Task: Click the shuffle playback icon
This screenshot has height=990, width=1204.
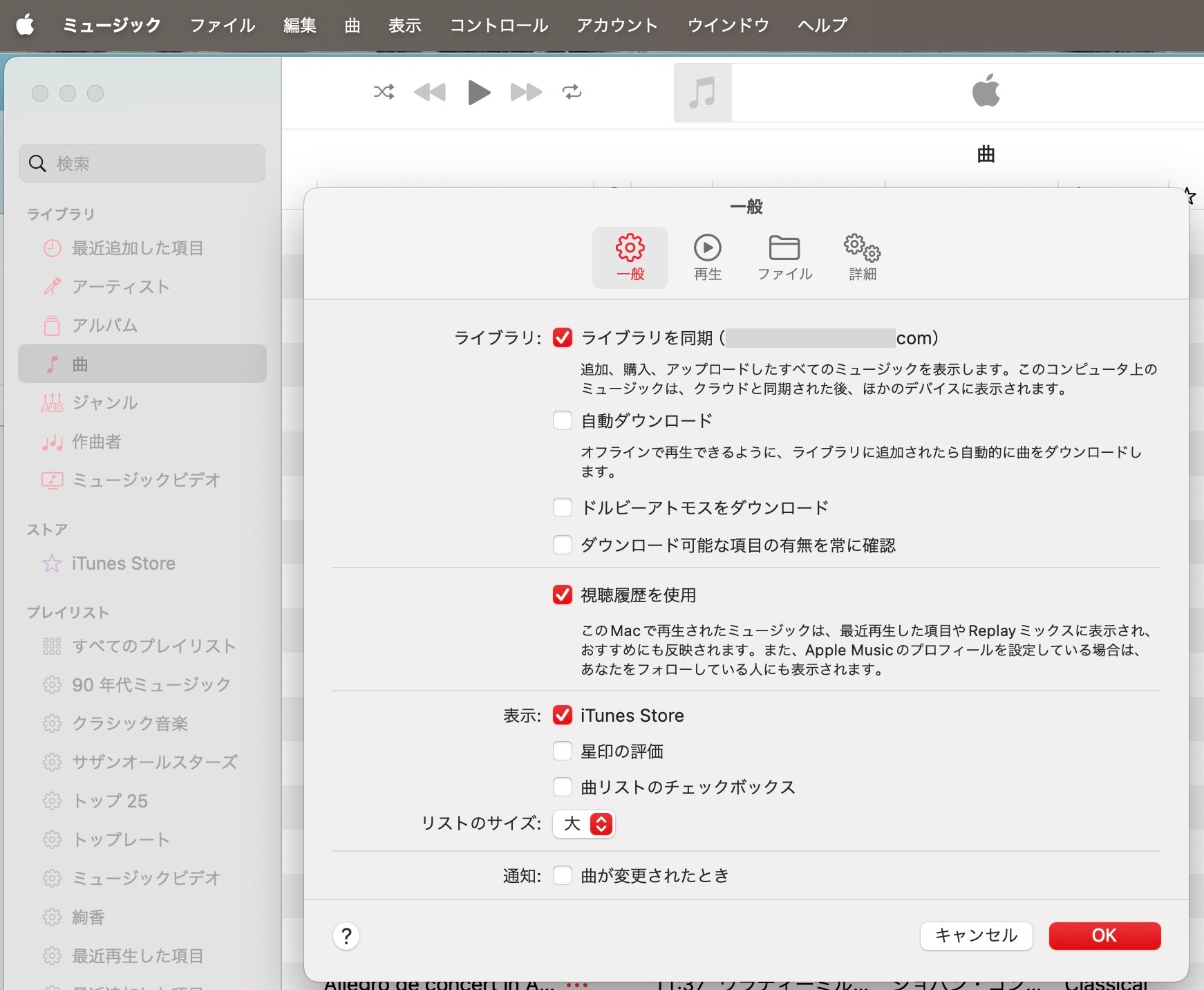Action: pyautogui.click(x=384, y=92)
